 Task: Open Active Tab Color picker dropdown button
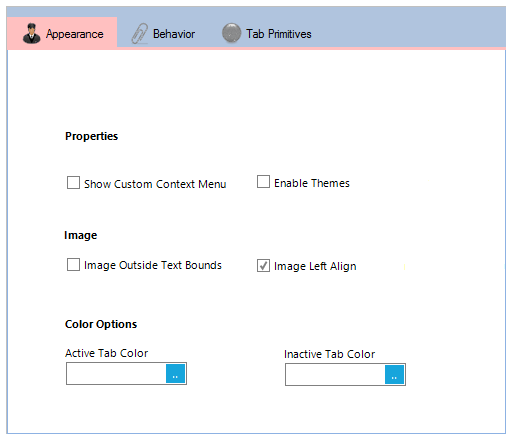[x=175, y=374]
